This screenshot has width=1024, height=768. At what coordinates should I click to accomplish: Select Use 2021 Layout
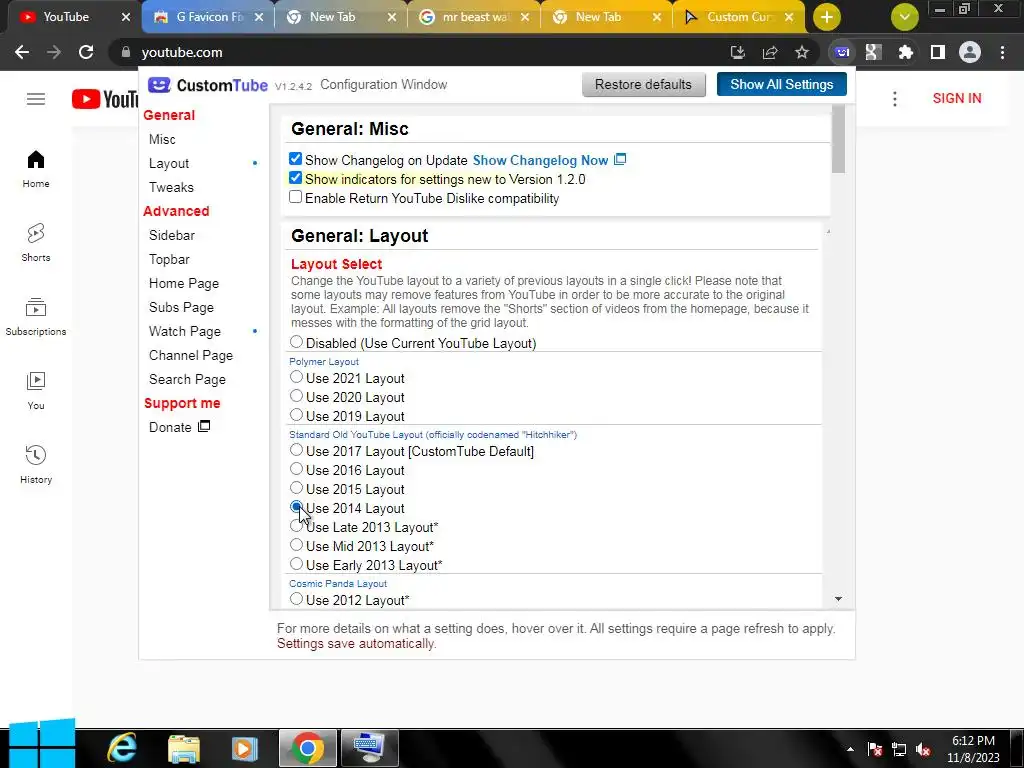(296, 377)
